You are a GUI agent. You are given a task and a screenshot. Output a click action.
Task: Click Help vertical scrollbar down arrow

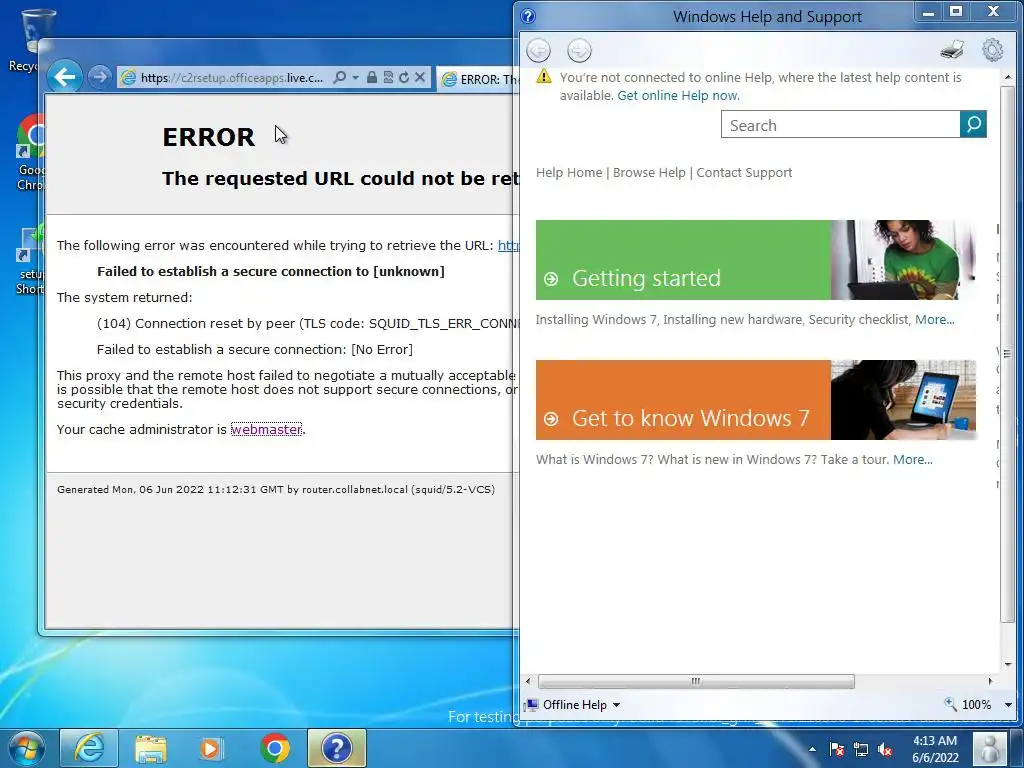tap(1008, 665)
